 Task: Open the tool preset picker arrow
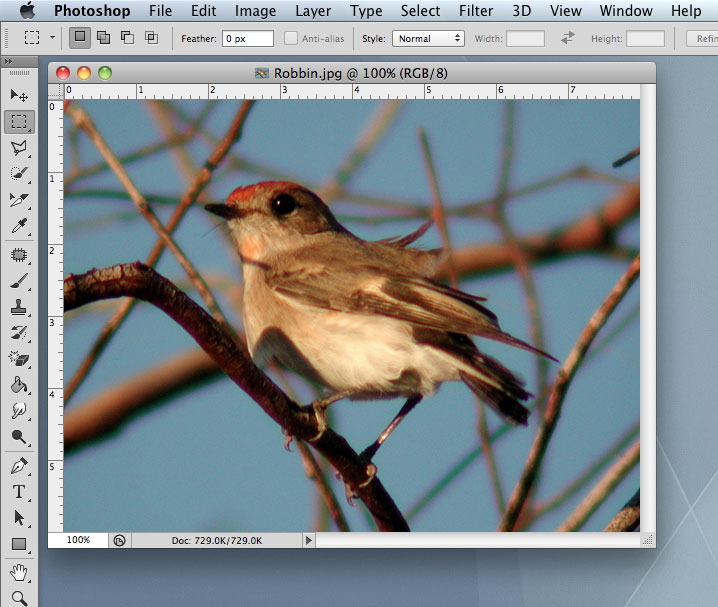point(52,37)
